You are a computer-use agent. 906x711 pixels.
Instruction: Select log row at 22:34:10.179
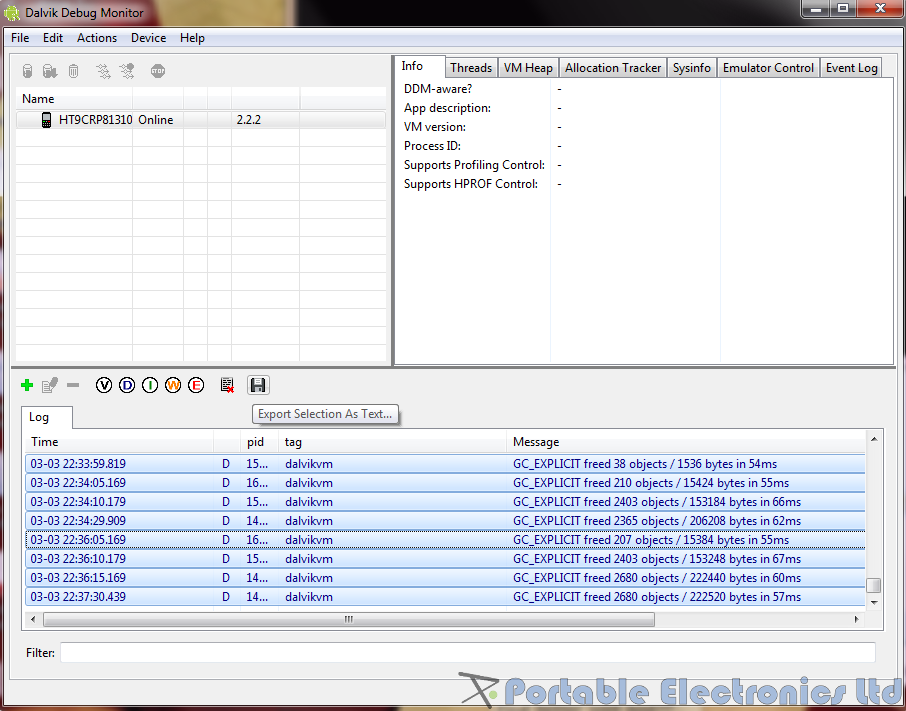pyautogui.click(x=445, y=502)
